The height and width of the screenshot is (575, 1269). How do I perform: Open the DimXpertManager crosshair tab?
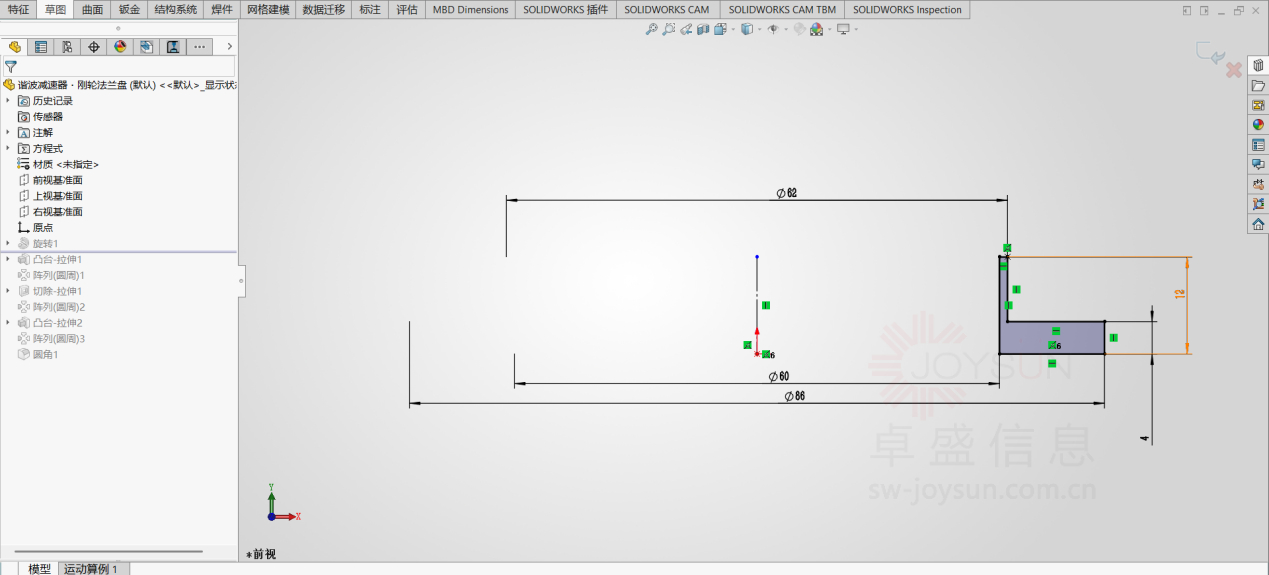(x=94, y=47)
